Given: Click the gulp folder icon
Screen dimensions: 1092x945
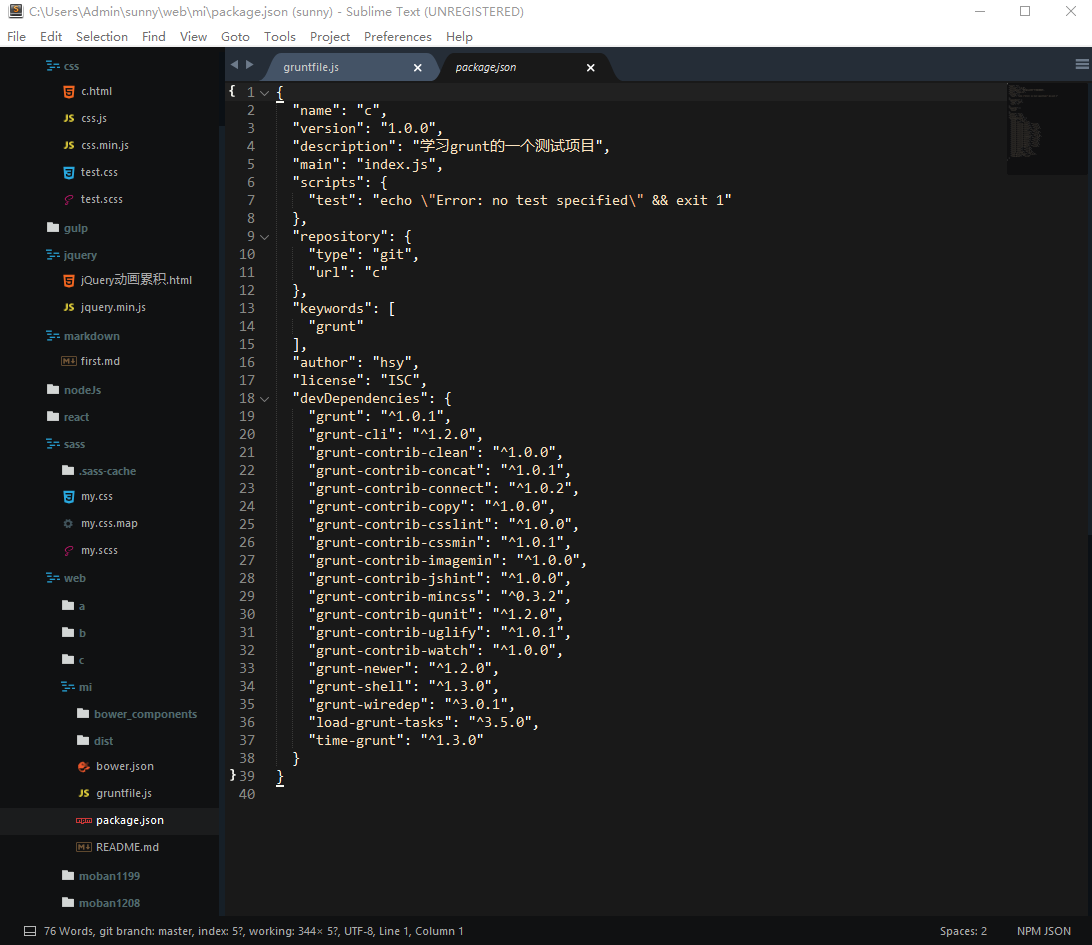Looking at the screenshot, I should click(53, 228).
